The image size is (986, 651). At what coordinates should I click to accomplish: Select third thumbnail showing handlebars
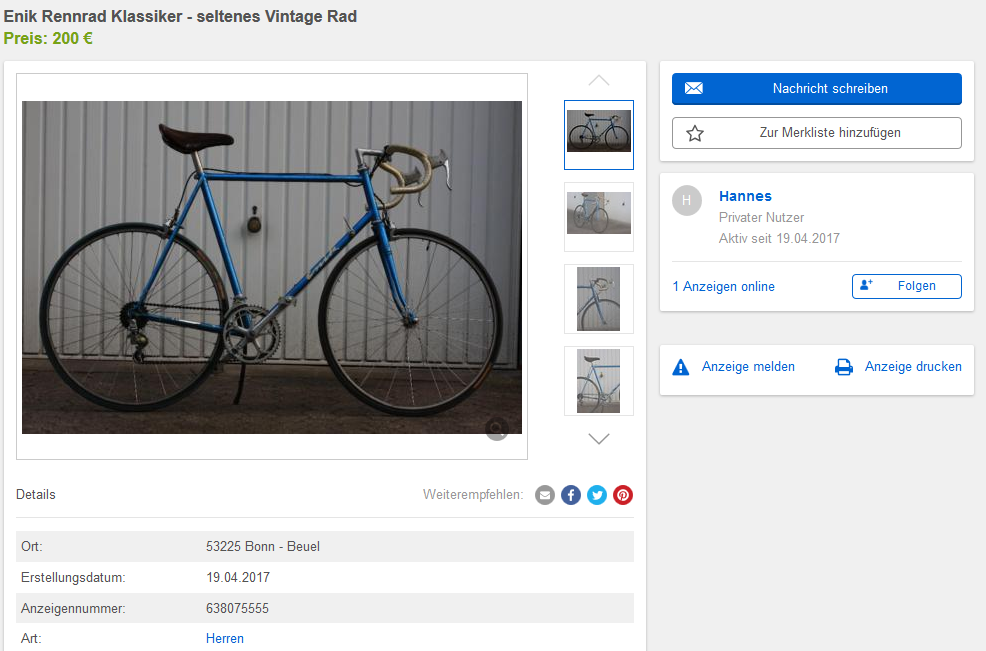[x=599, y=299]
